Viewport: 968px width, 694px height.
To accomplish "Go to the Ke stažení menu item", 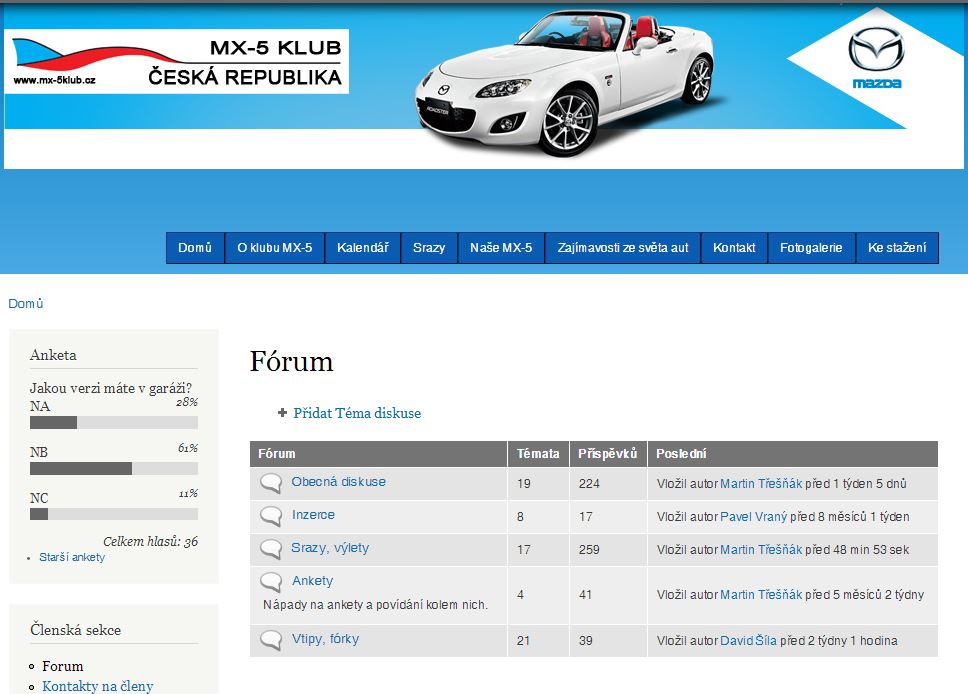I will (896, 248).
